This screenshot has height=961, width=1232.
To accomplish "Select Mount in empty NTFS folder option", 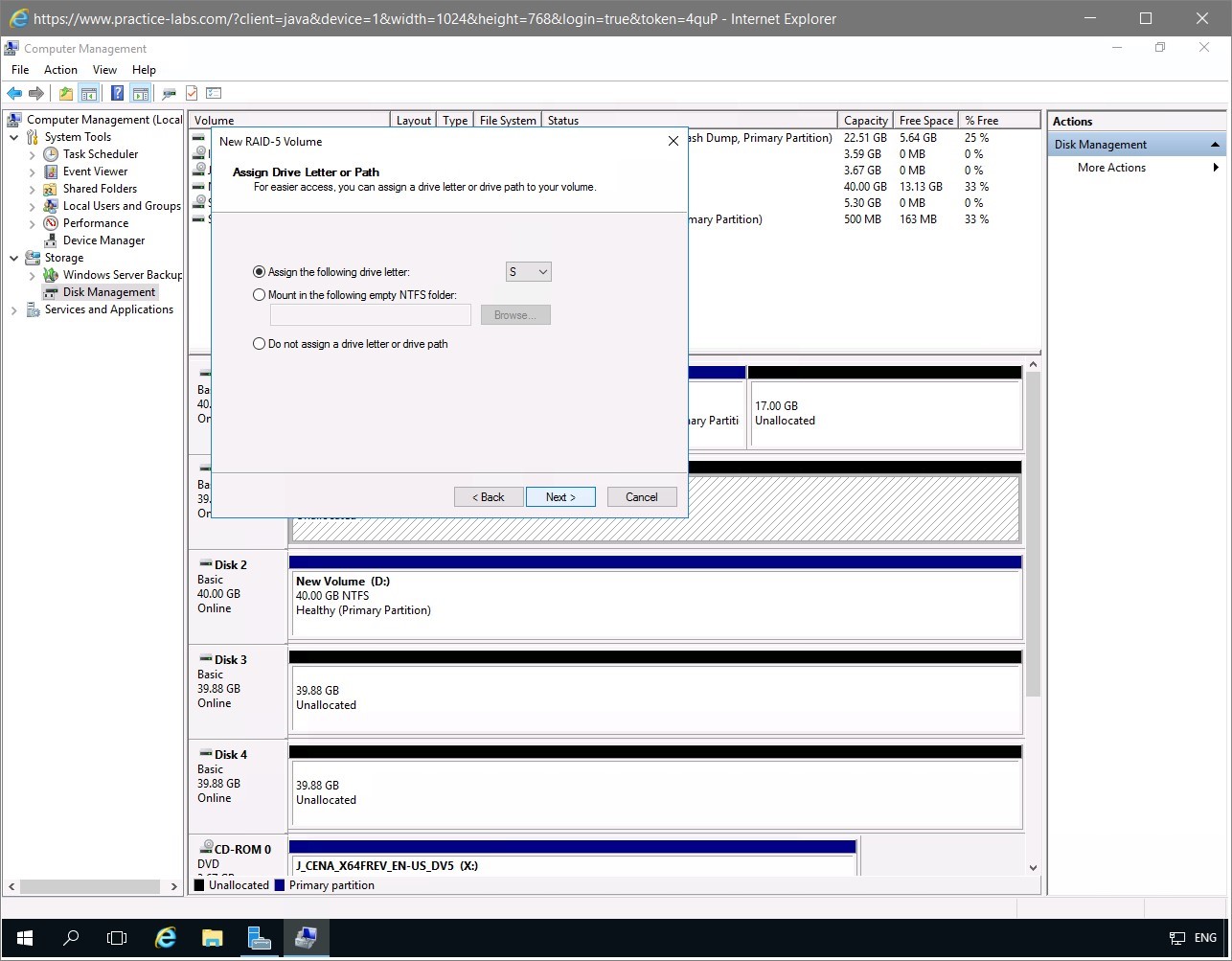I will click(x=260, y=295).
